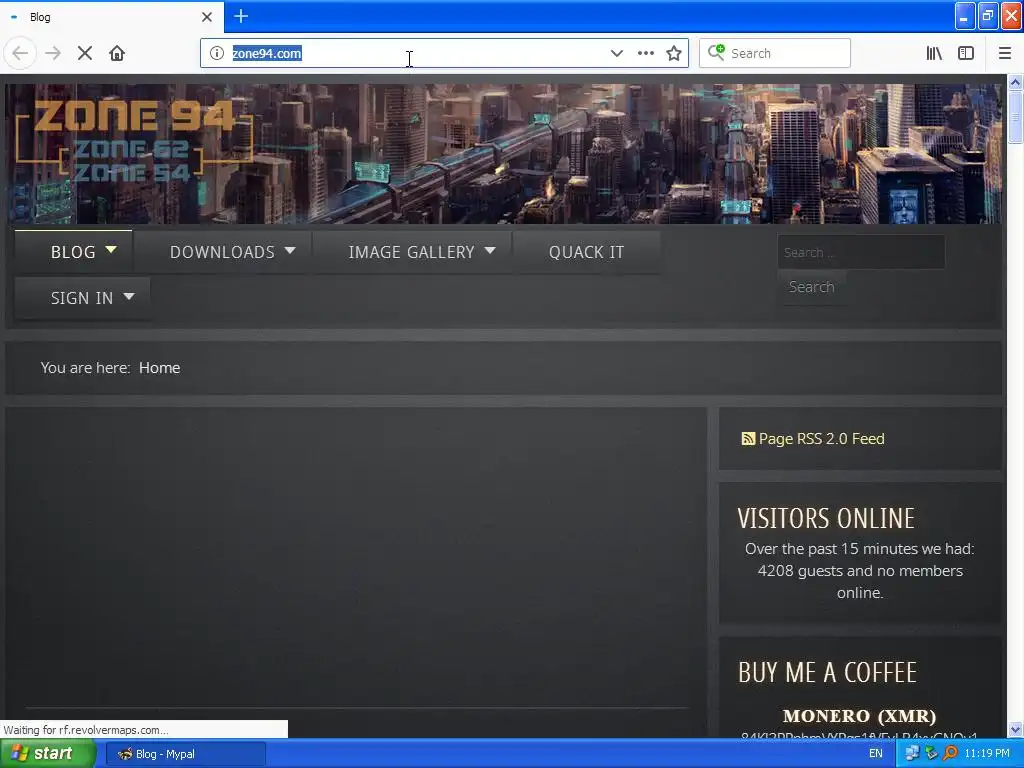Stop loading the page
Viewport: 1024px width, 768px height.
[x=85, y=53]
